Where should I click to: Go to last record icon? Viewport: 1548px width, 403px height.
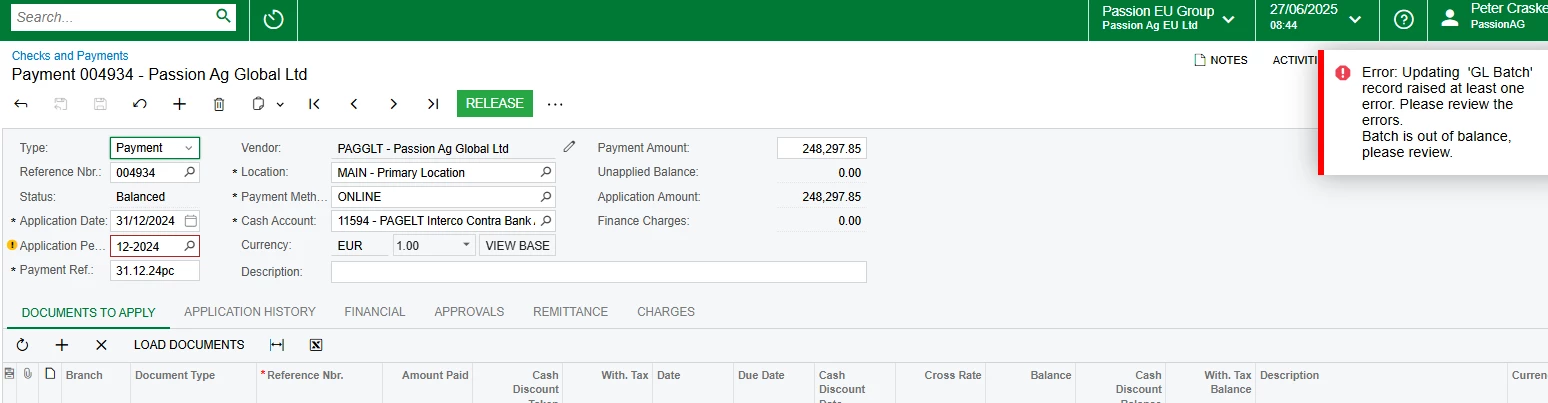pyautogui.click(x=433, y=103)
